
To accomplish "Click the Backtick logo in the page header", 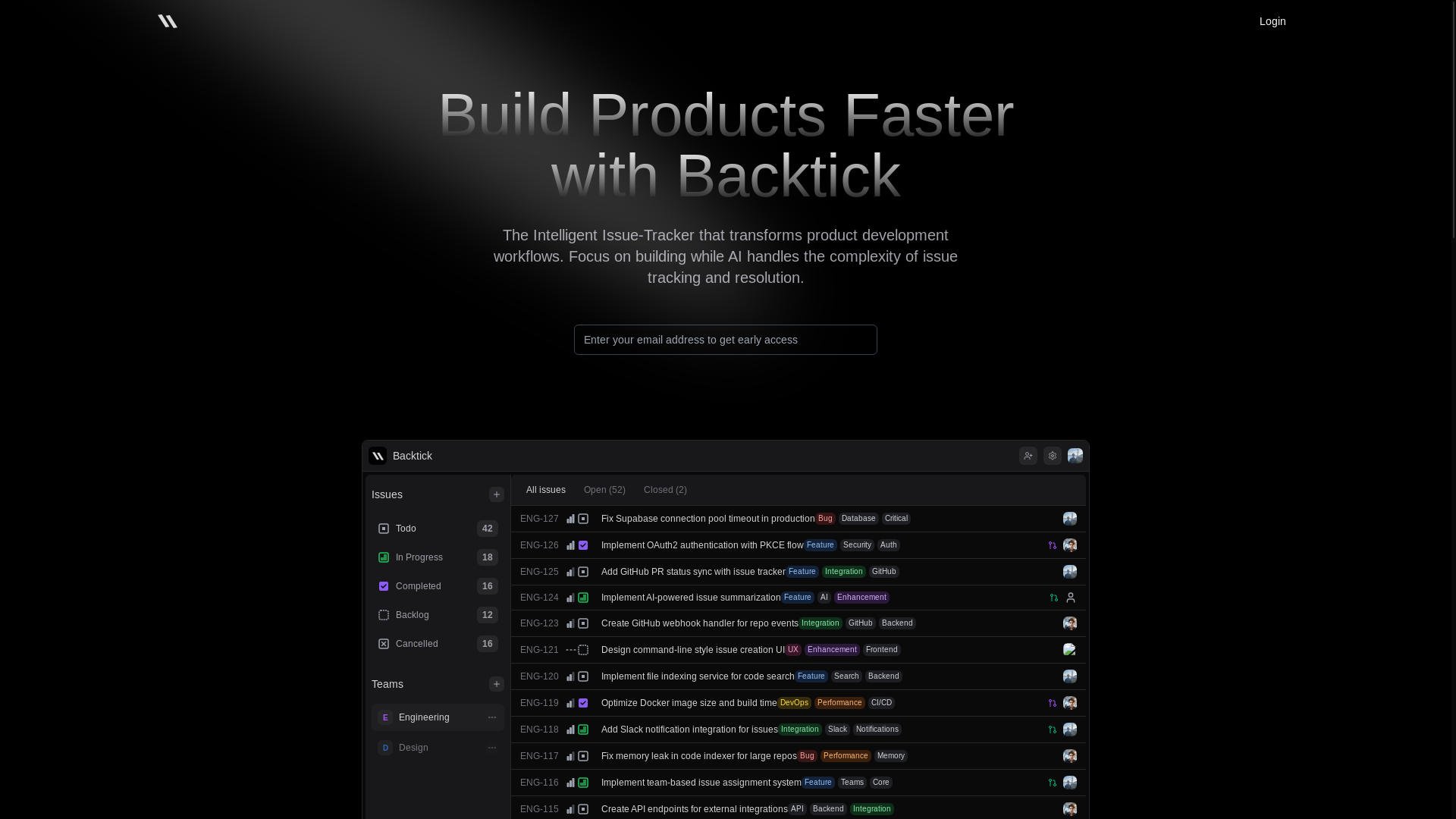I will (x=168, y=21).
